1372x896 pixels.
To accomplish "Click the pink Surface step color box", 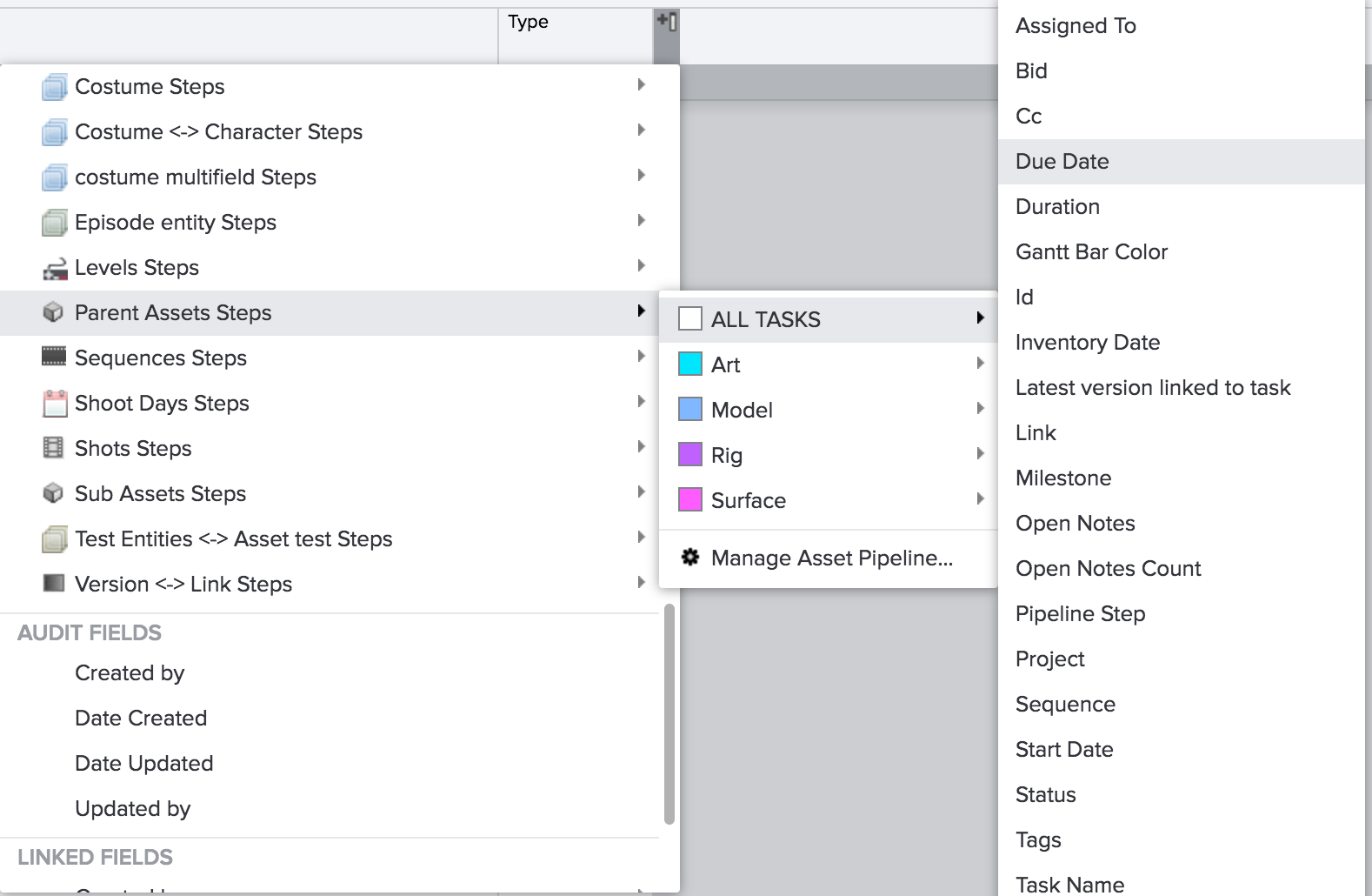I will tap(690, 500).
